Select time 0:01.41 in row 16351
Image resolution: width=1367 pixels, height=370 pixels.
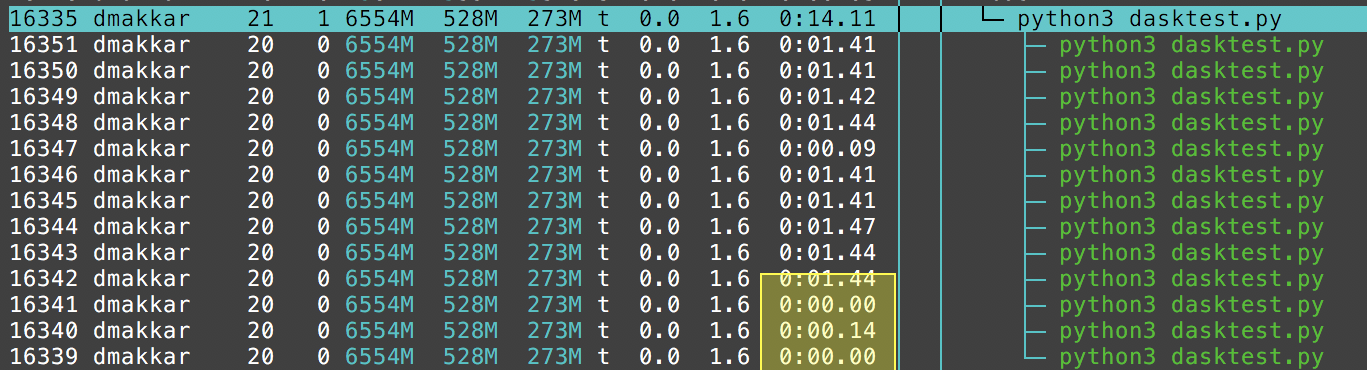point(827,45)
